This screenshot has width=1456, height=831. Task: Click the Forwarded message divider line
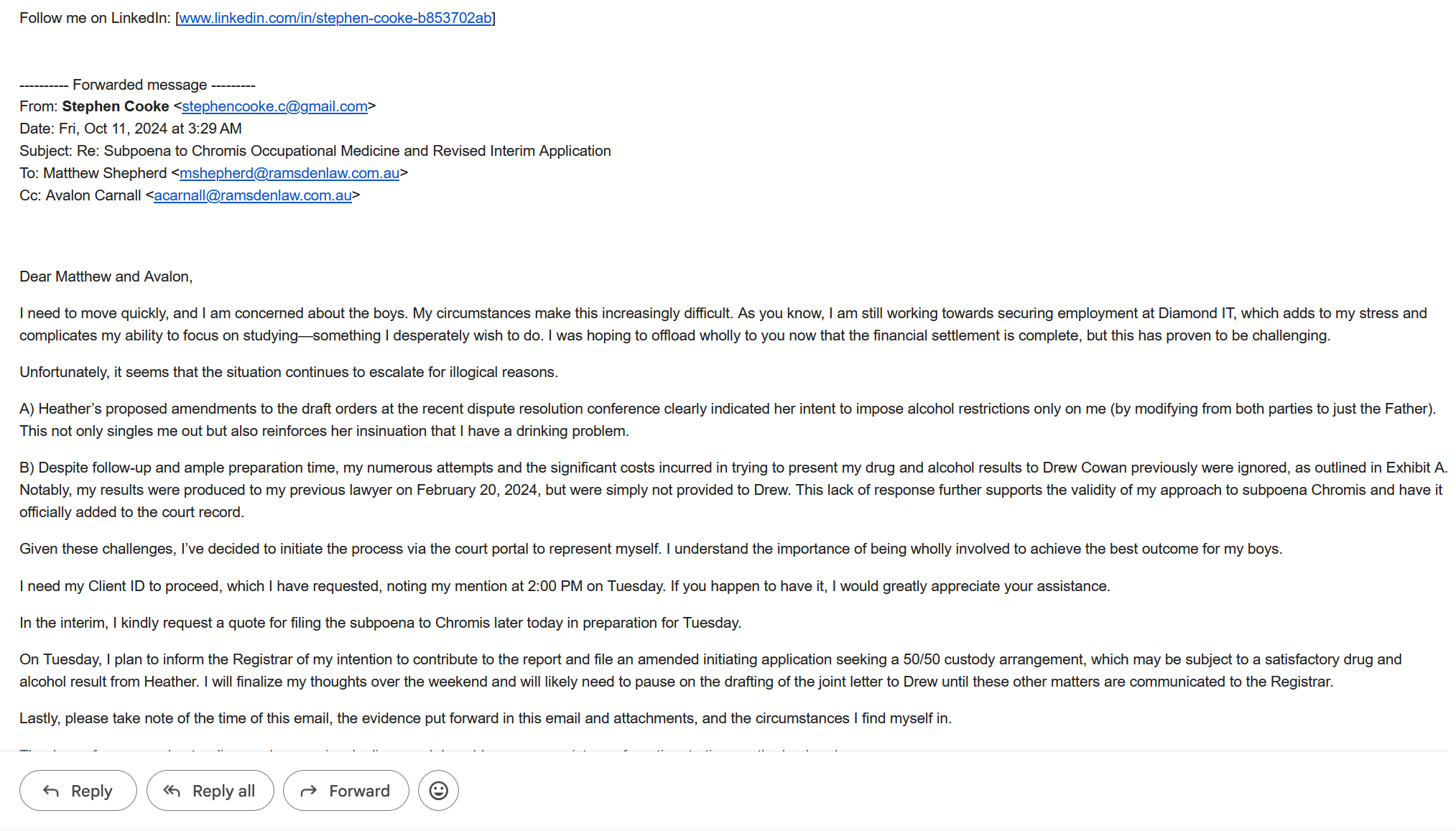(x=137, y=85)
